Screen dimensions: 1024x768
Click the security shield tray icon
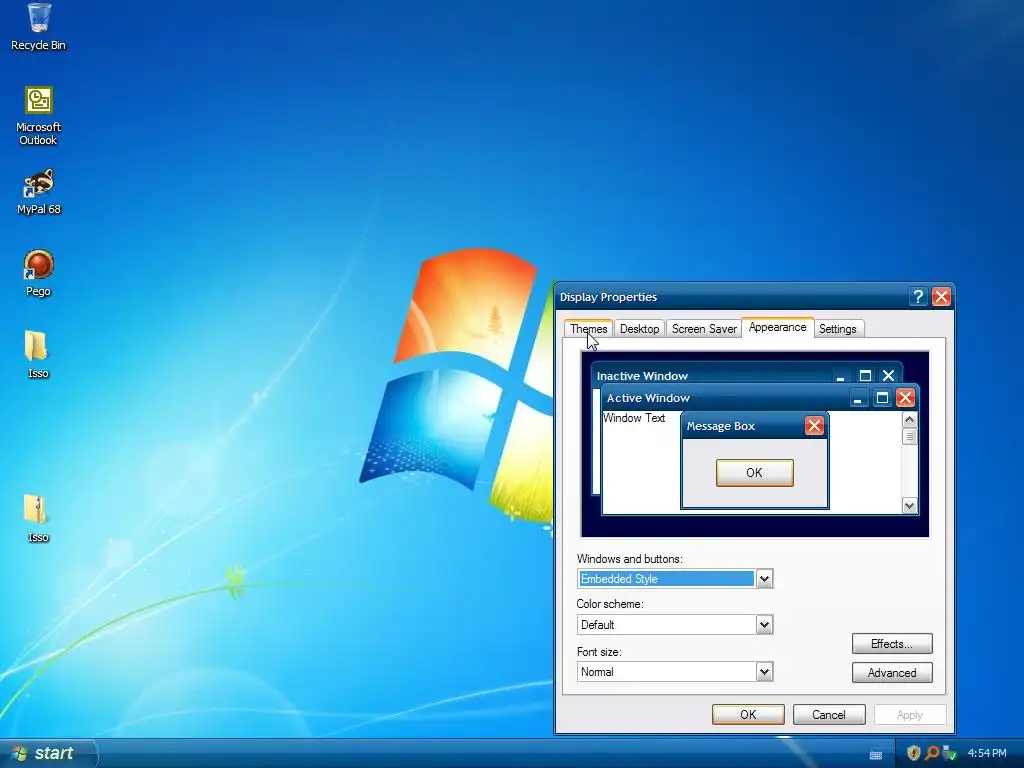click(914, 753)
